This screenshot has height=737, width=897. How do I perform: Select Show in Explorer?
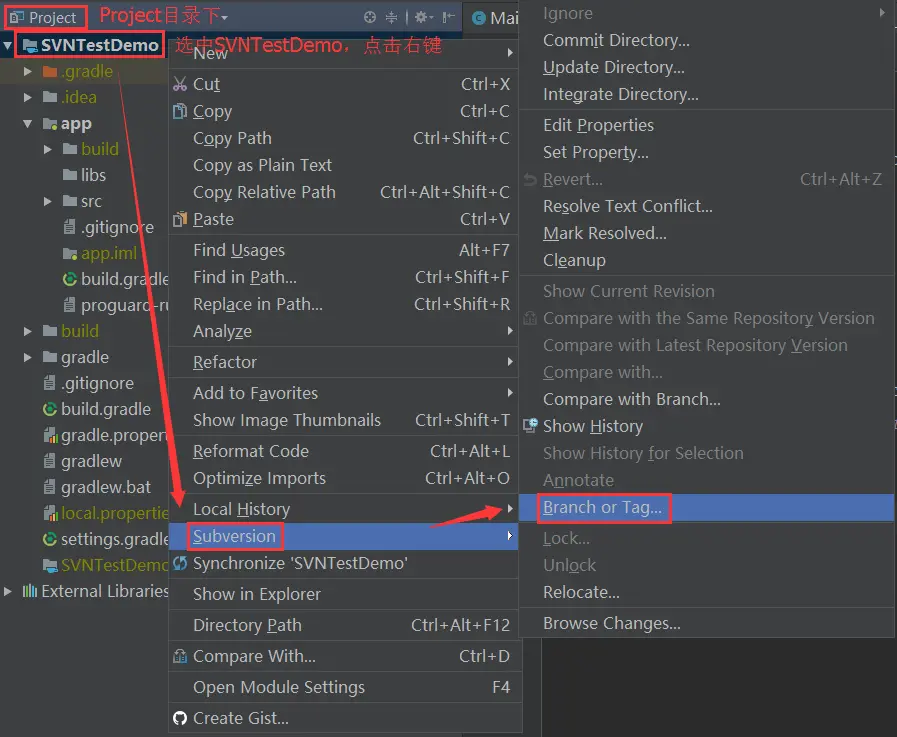(344, 594)
